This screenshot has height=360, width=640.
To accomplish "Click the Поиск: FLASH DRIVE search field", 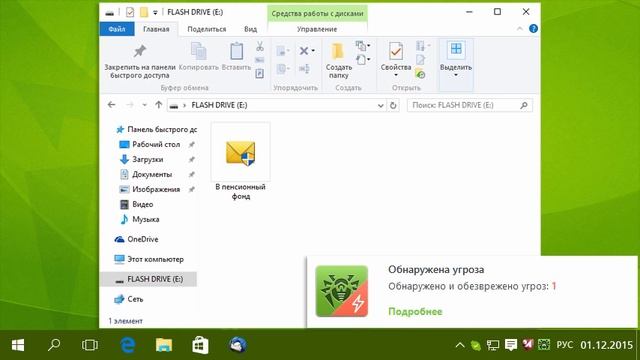I will pos(470,105).
